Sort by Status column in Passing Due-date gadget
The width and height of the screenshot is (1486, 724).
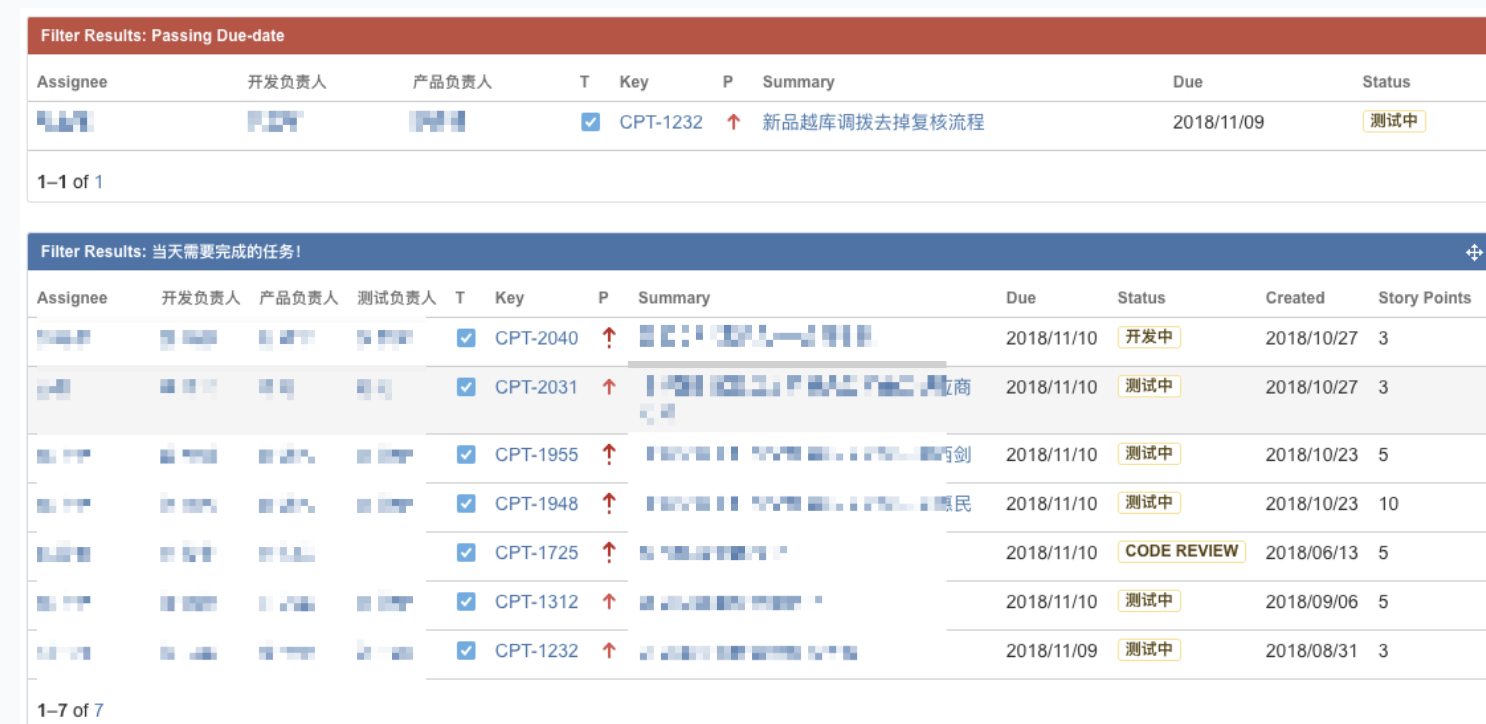coord(1386,82)
